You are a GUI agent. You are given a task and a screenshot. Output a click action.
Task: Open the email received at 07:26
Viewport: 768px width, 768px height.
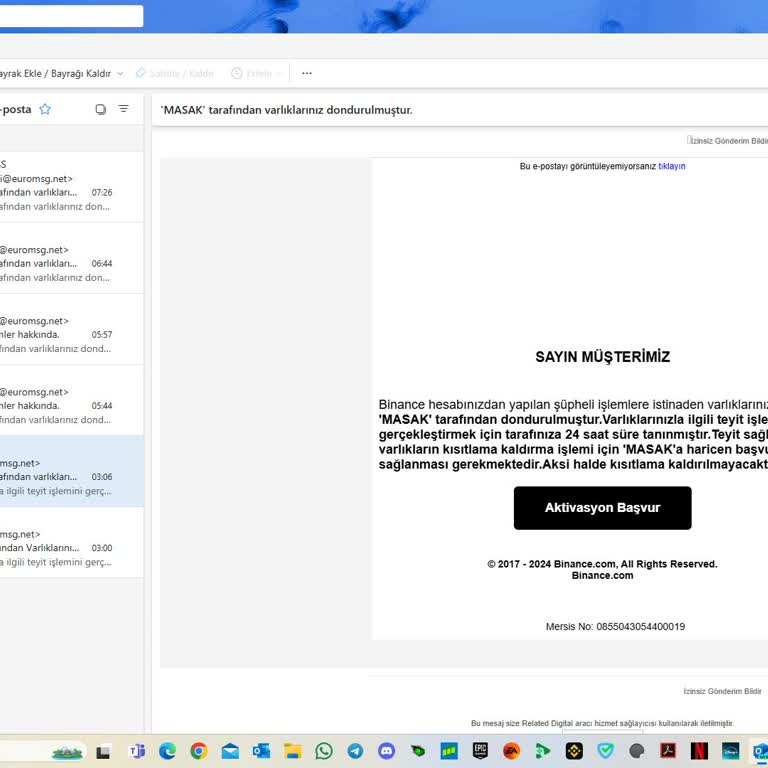pyautogui.click(x=60, y=186)
